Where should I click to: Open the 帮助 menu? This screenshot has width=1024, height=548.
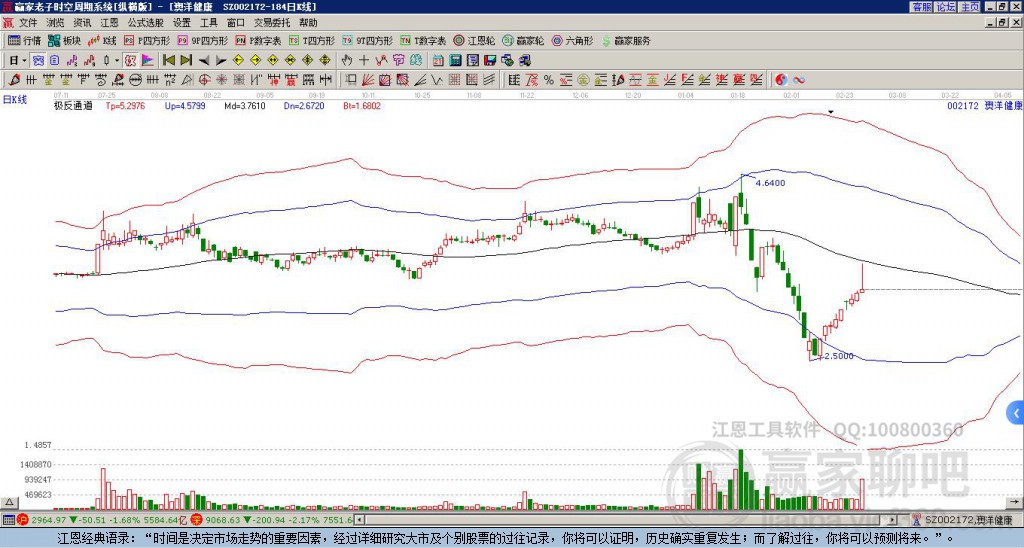tap(308, 23)
